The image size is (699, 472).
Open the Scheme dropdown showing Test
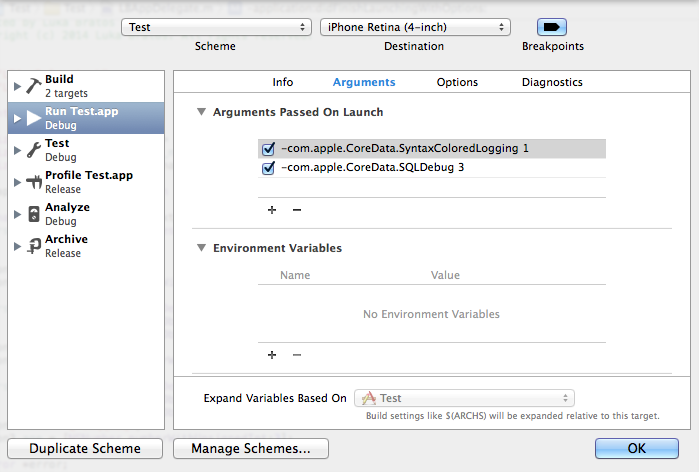coord(216,27)
